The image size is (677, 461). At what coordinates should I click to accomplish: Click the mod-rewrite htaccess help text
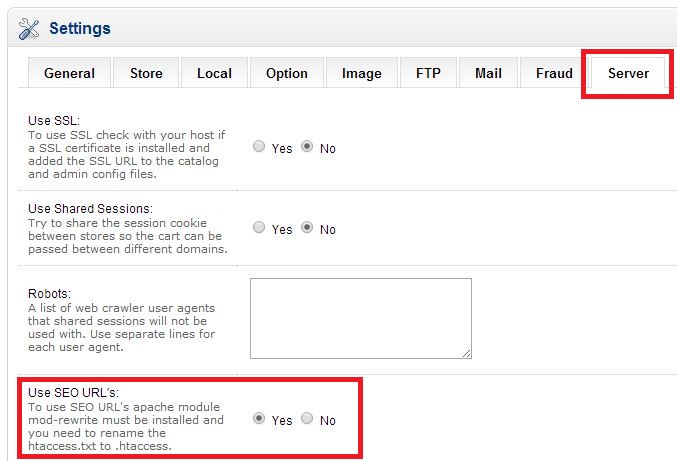[126, 426]
